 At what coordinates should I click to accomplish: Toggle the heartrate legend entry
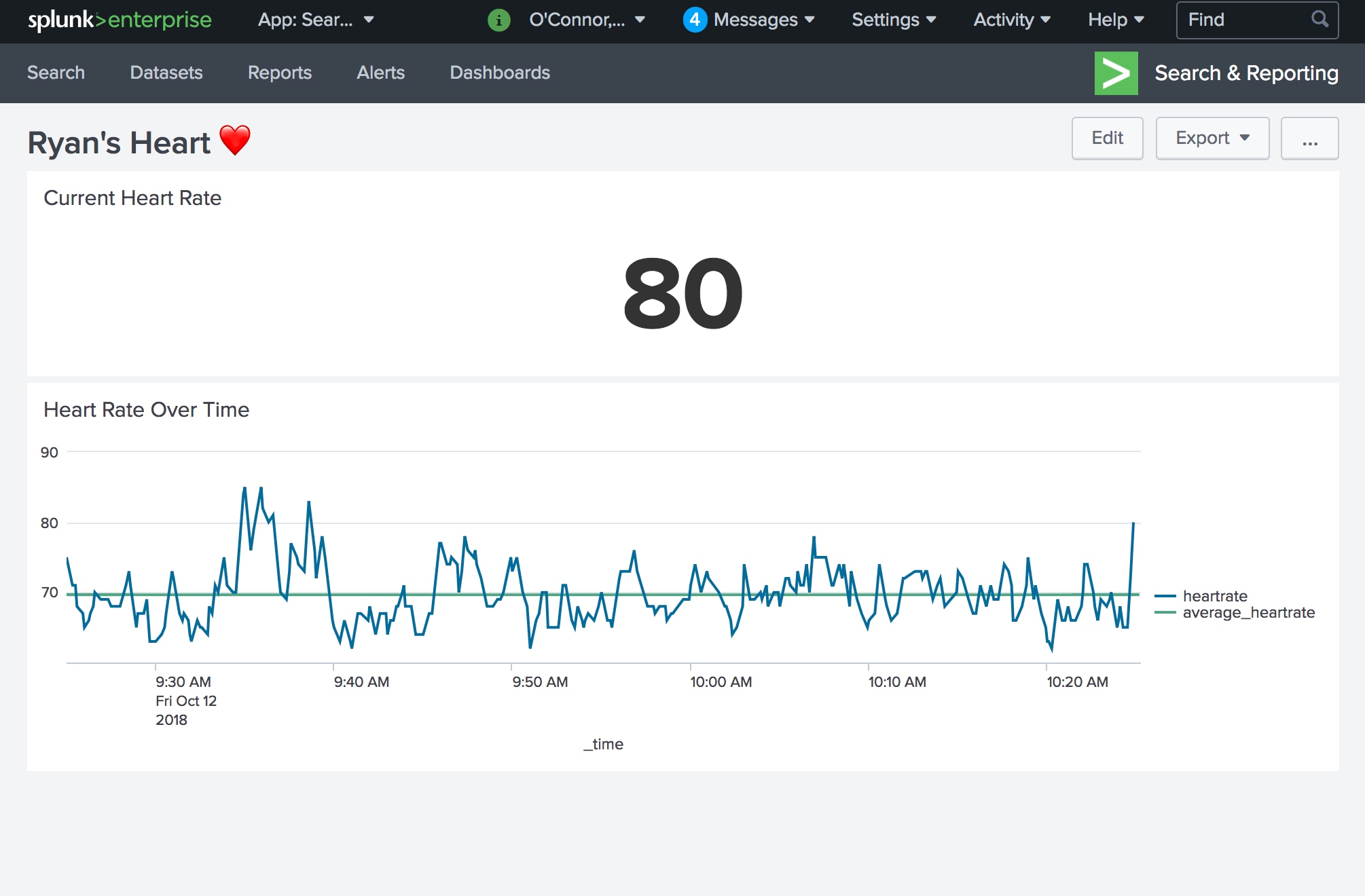[1202, 596]
